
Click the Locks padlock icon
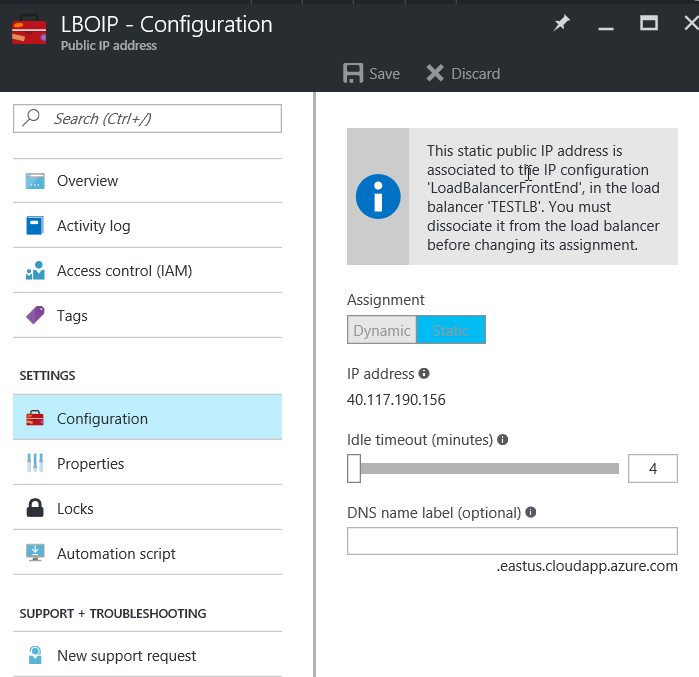(36, 509)
